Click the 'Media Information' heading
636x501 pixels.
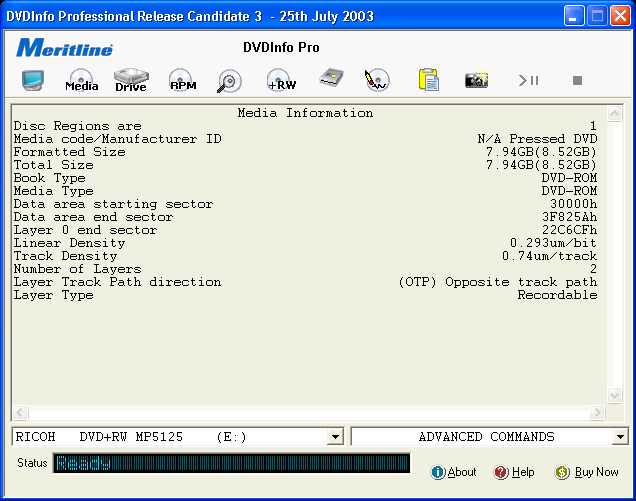click(x=305, y=113)
